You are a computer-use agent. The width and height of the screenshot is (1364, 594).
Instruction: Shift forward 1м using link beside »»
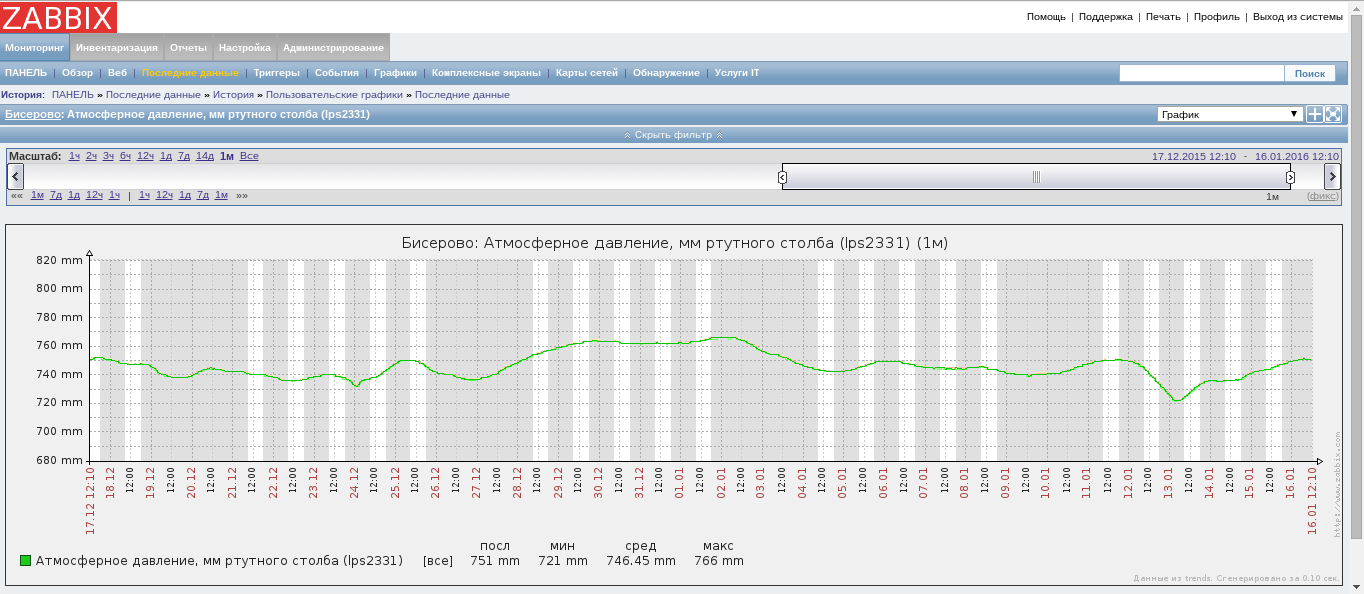tap(221, 195)
